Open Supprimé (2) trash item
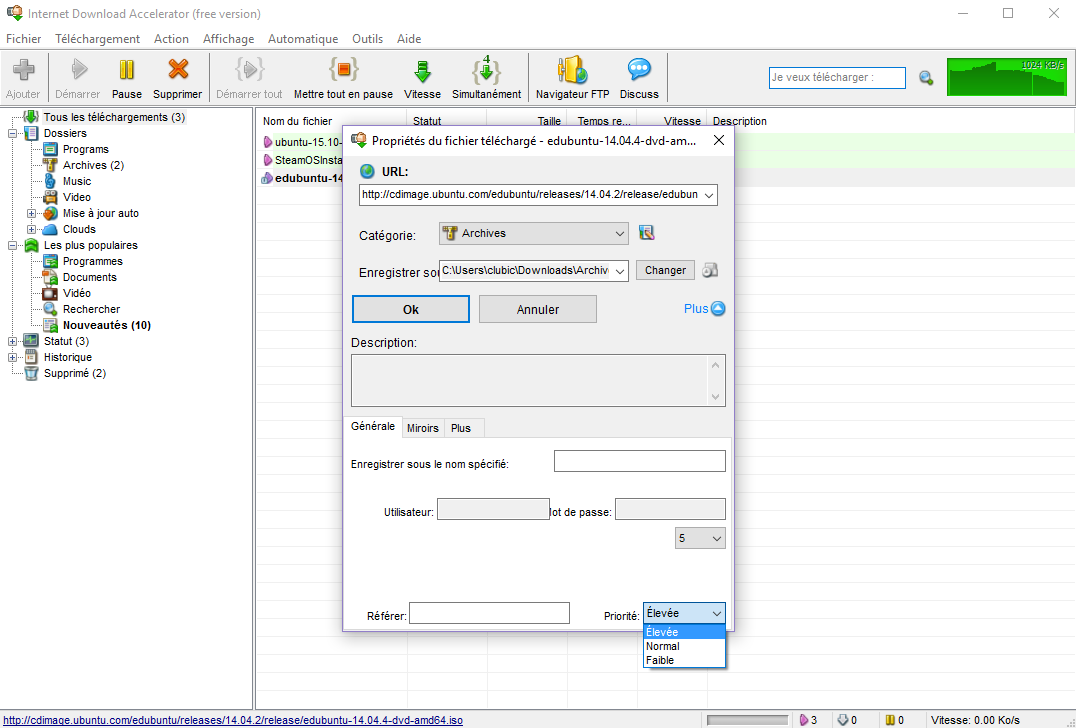 pos(75,373)
